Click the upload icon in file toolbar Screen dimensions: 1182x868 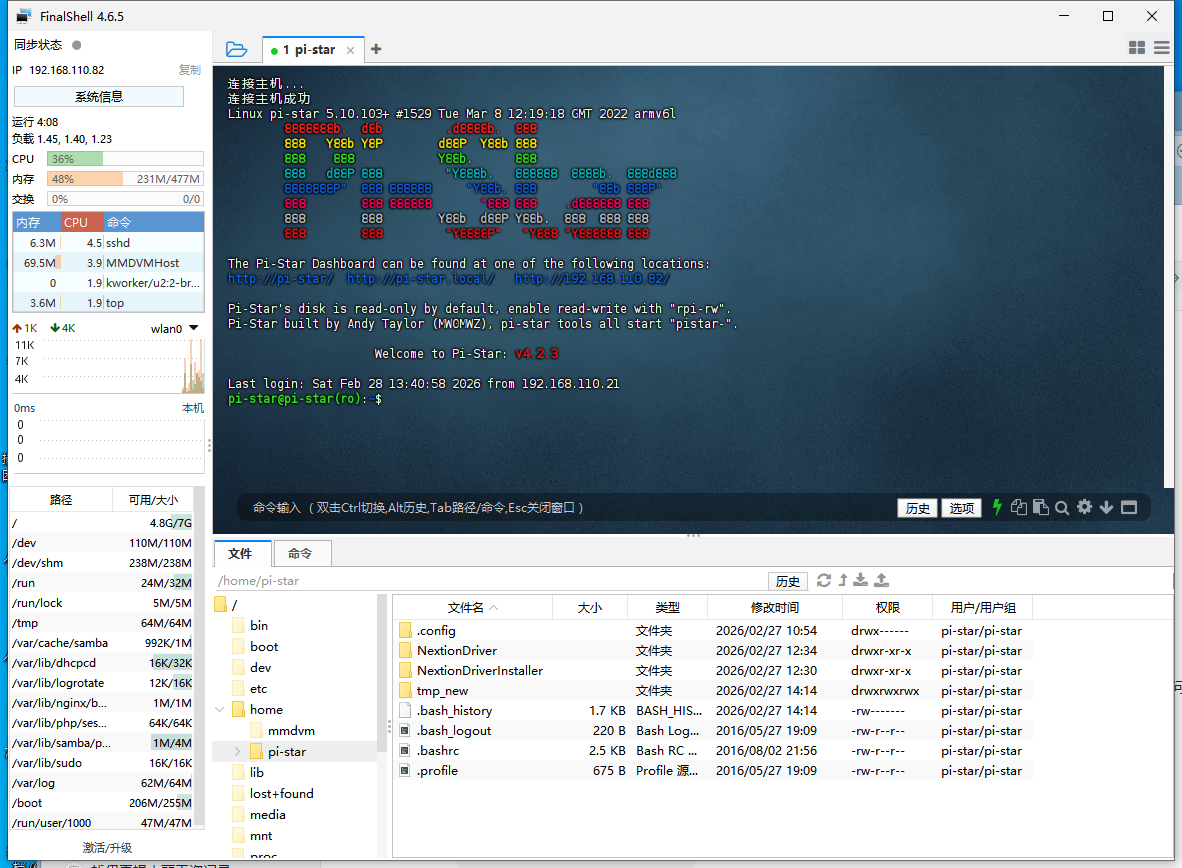pos(881,580)
